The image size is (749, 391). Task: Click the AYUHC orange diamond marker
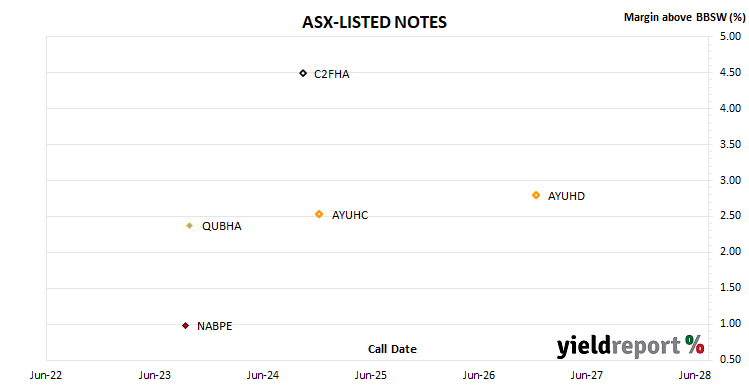(x=319, y=214)
